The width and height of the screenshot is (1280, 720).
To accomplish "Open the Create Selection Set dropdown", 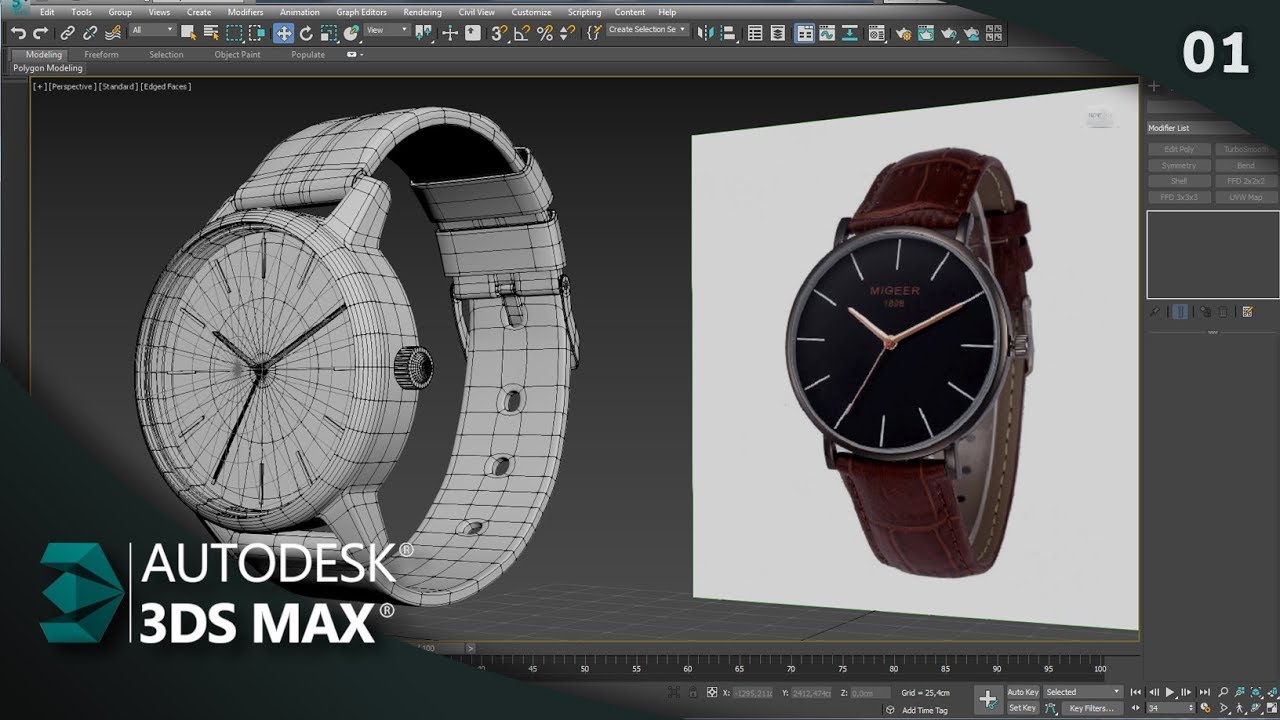I will pos(648,29).
